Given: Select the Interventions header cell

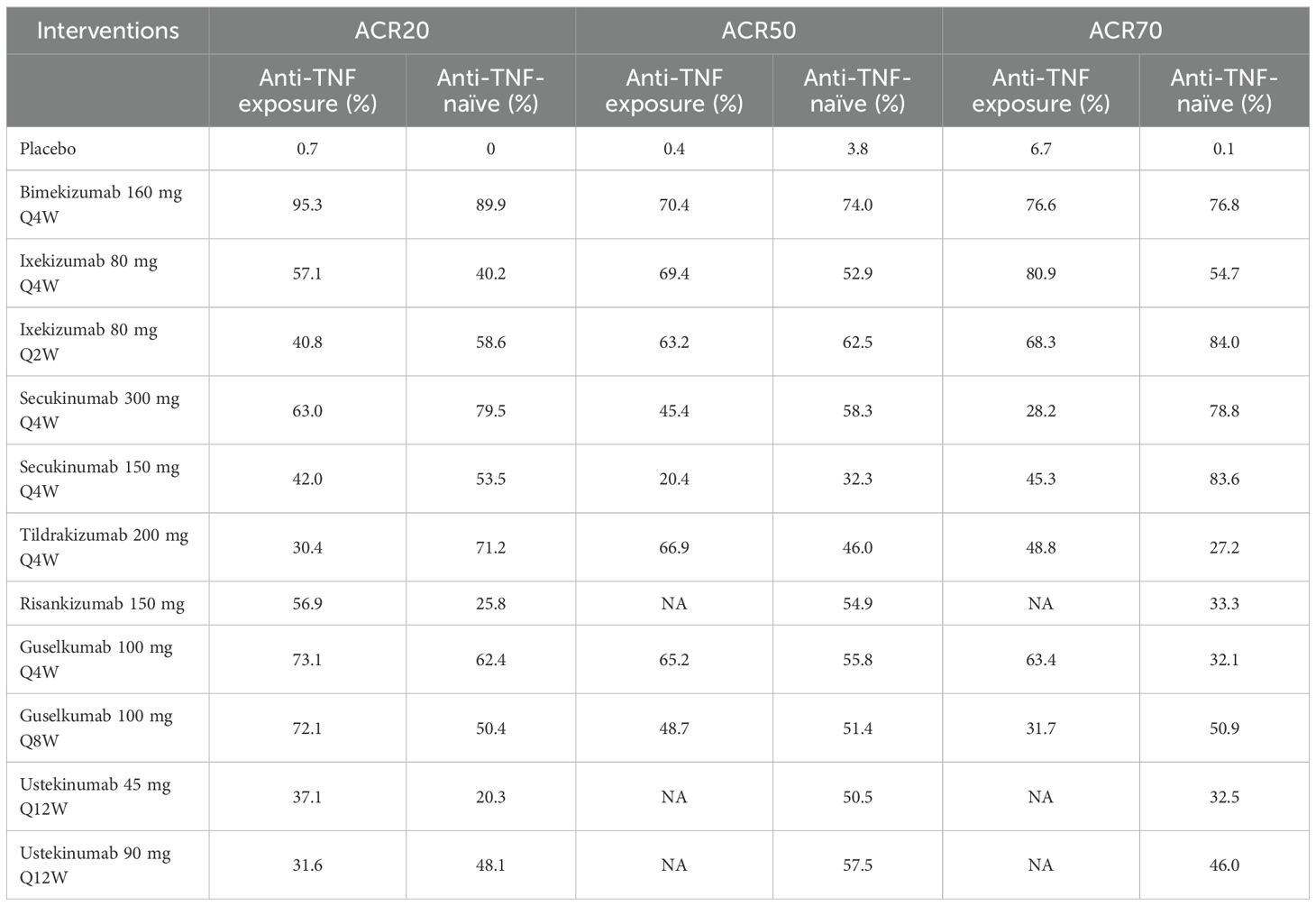Looking at the screenshot, I should (x=107, y=31).
